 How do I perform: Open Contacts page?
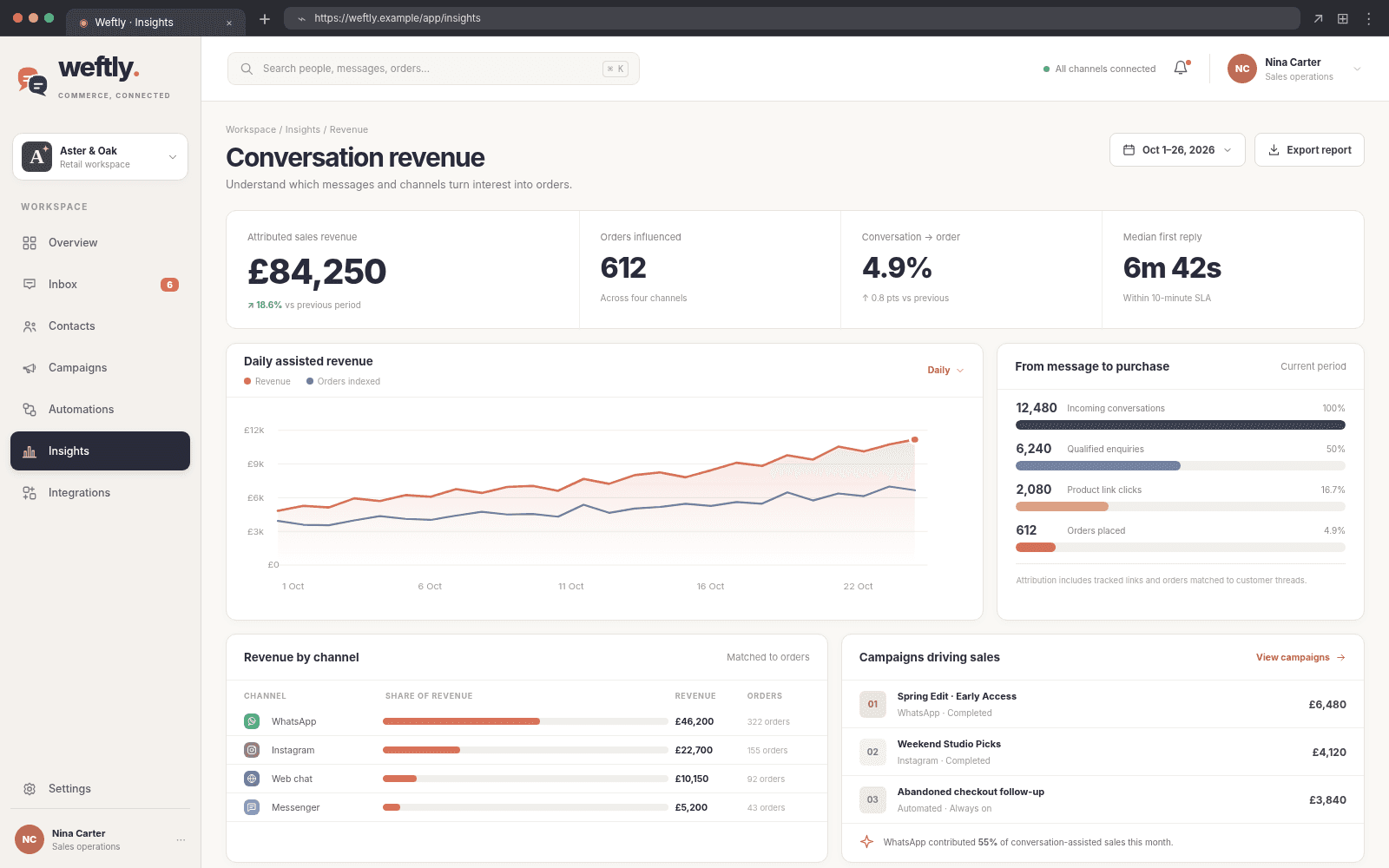(x=101, y=326)
